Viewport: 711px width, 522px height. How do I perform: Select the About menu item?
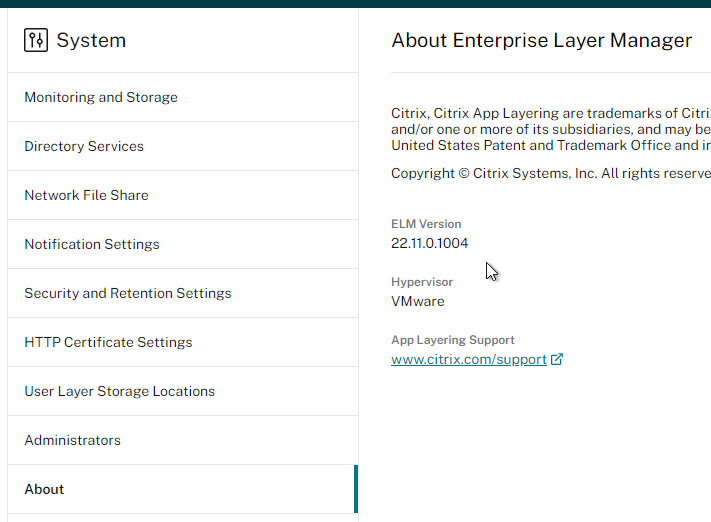click(x=183, y=489)
